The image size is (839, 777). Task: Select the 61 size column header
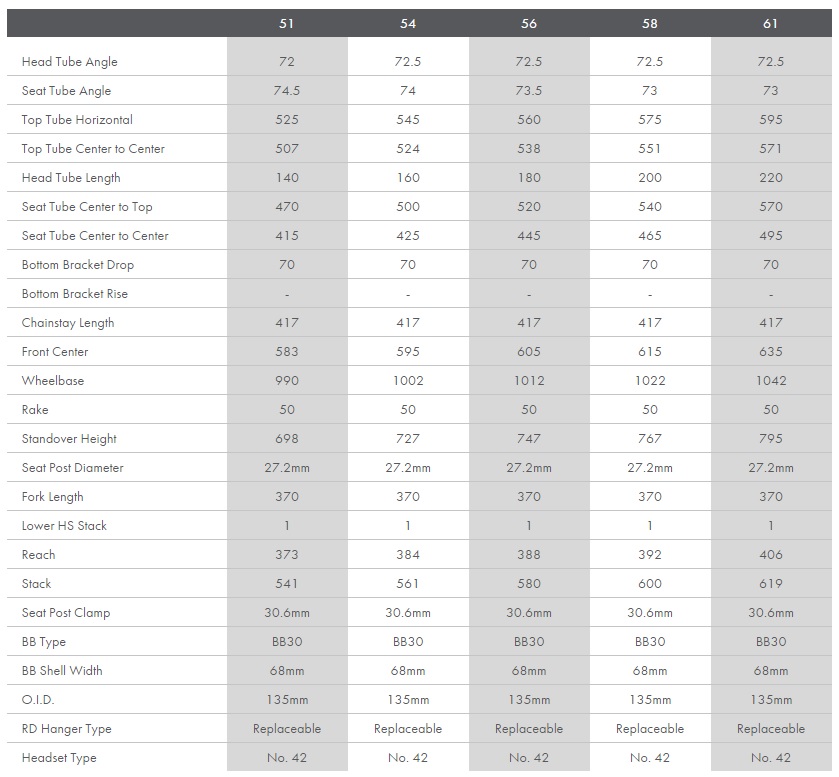point(770,23)
